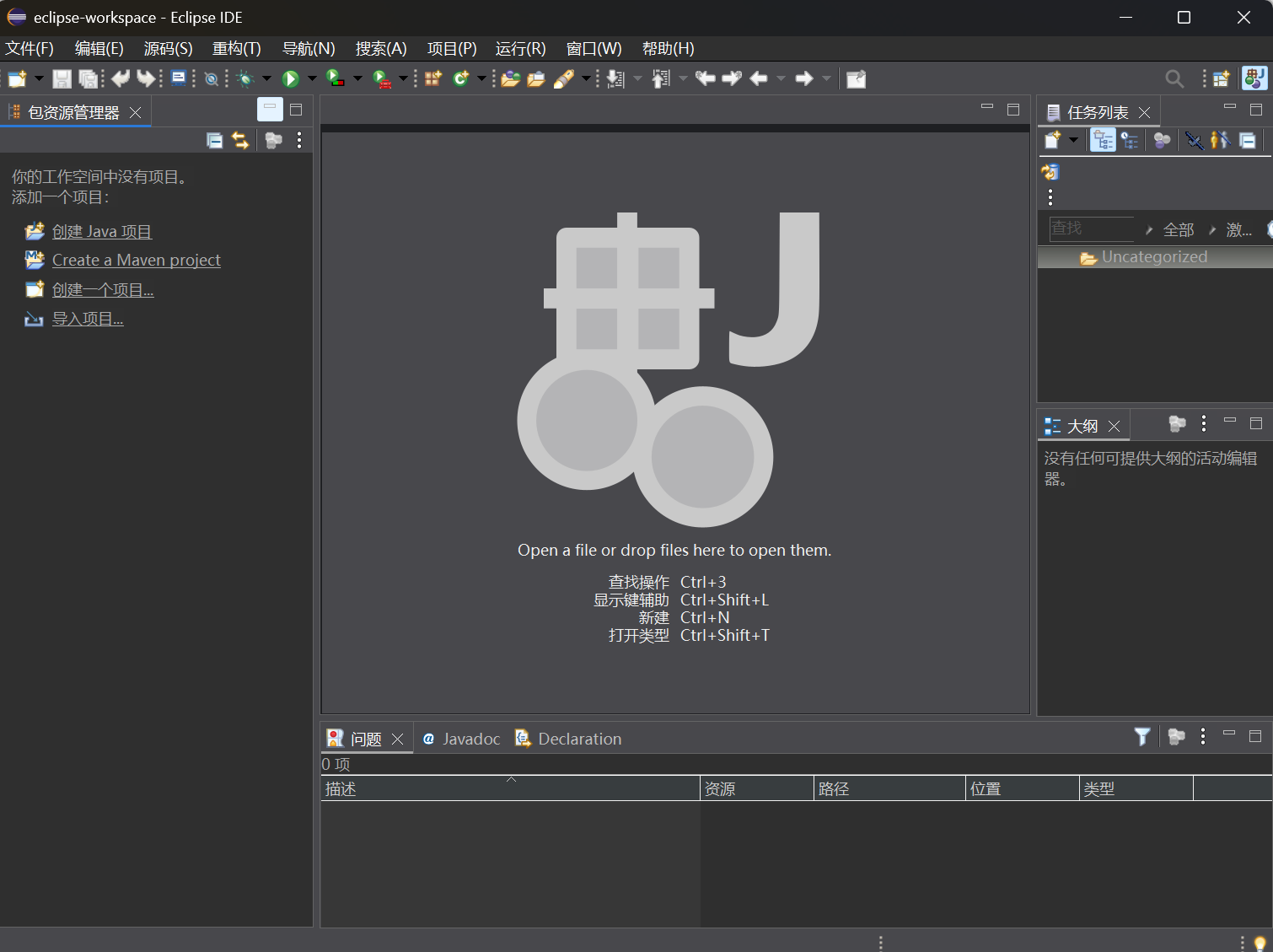Image resolution: width=1273 pixels, height=952 pixels.
Task: Click the 'Create a Maven project' link
Action: pos(136,261)
